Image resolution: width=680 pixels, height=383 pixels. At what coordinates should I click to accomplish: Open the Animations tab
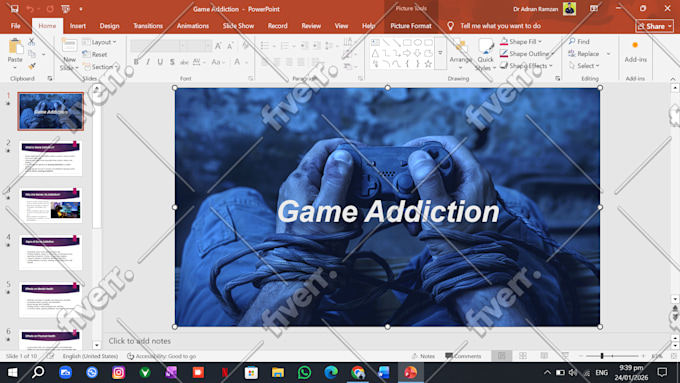coord(193,26)
